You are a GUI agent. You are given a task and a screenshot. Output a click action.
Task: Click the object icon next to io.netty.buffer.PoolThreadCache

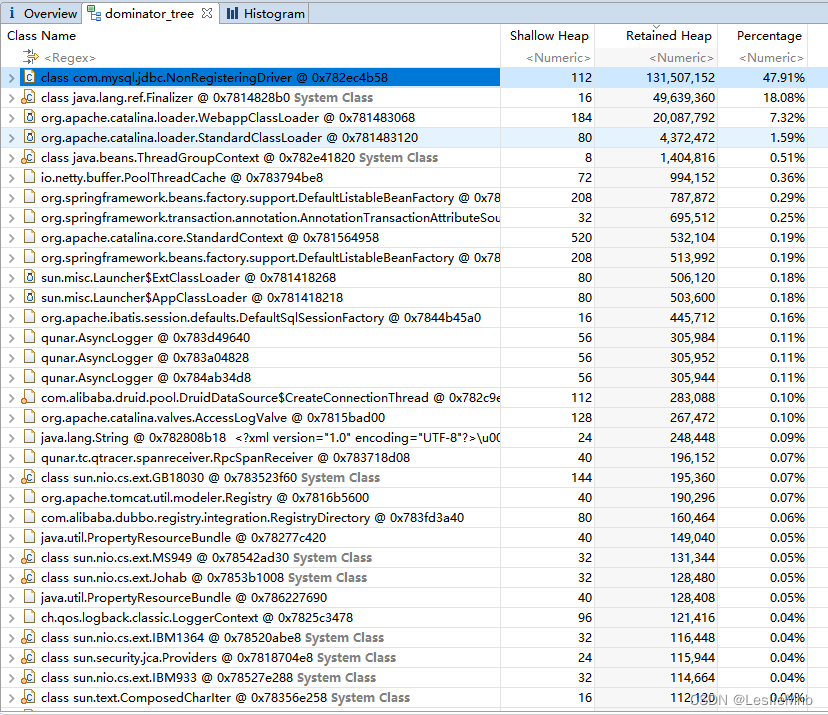30,178
